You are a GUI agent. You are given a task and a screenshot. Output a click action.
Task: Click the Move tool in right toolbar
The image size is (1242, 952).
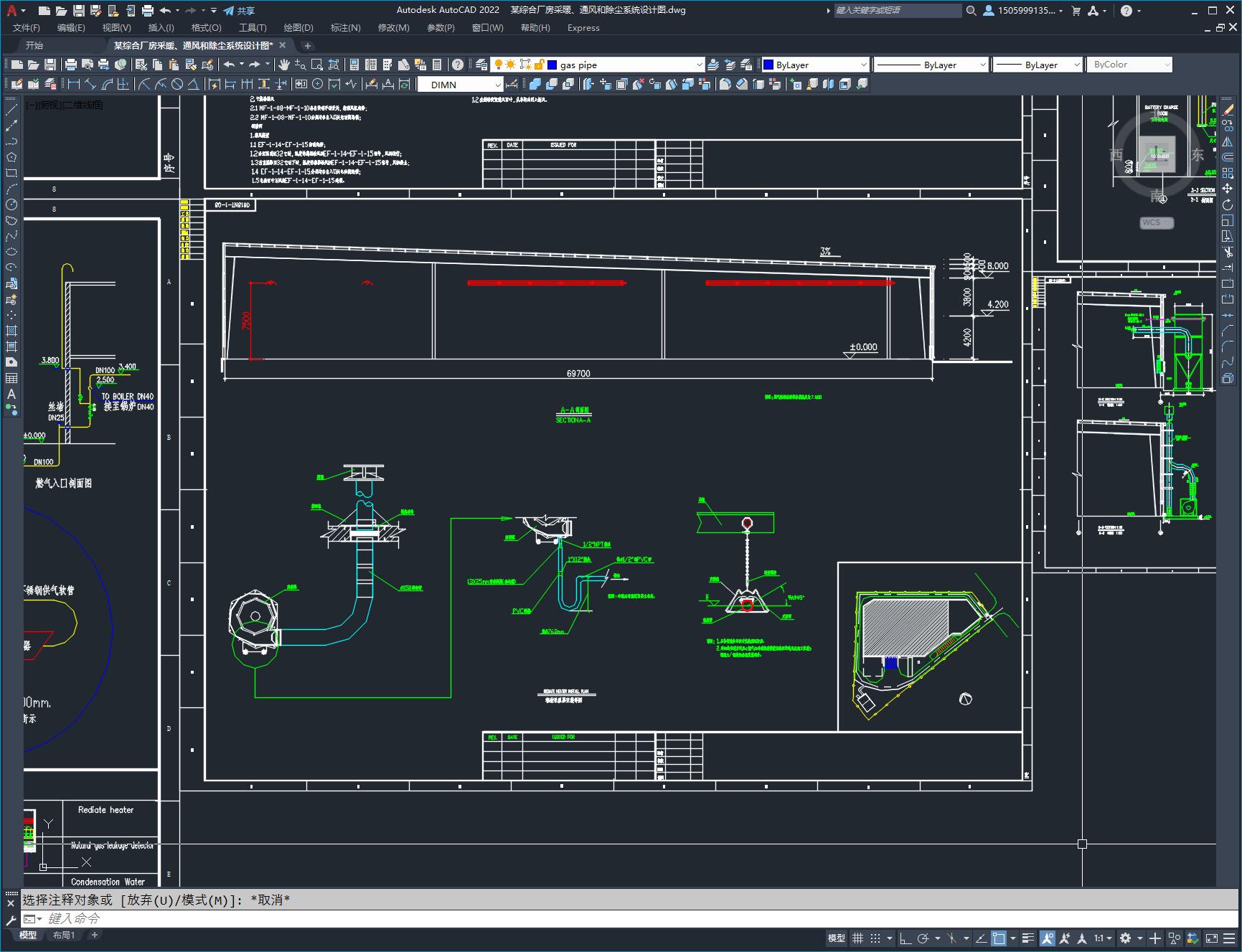(x=1228, y=189)
